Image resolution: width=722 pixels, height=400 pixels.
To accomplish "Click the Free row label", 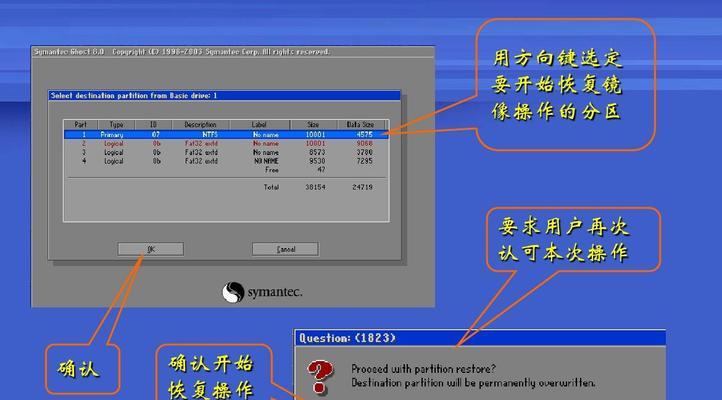I will tap(272, 170).
